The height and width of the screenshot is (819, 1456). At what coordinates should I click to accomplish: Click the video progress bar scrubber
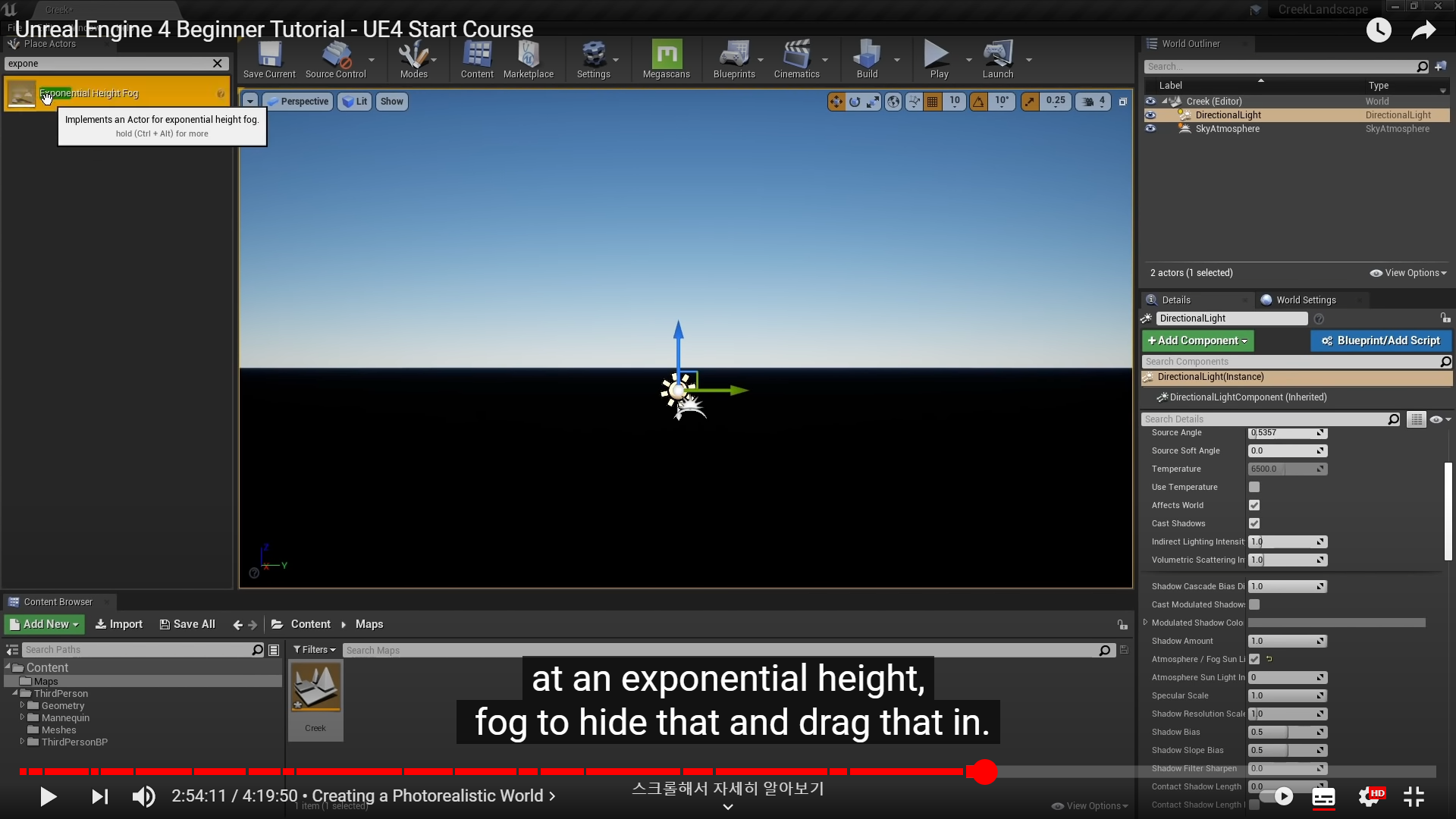[x=984, y=772]
